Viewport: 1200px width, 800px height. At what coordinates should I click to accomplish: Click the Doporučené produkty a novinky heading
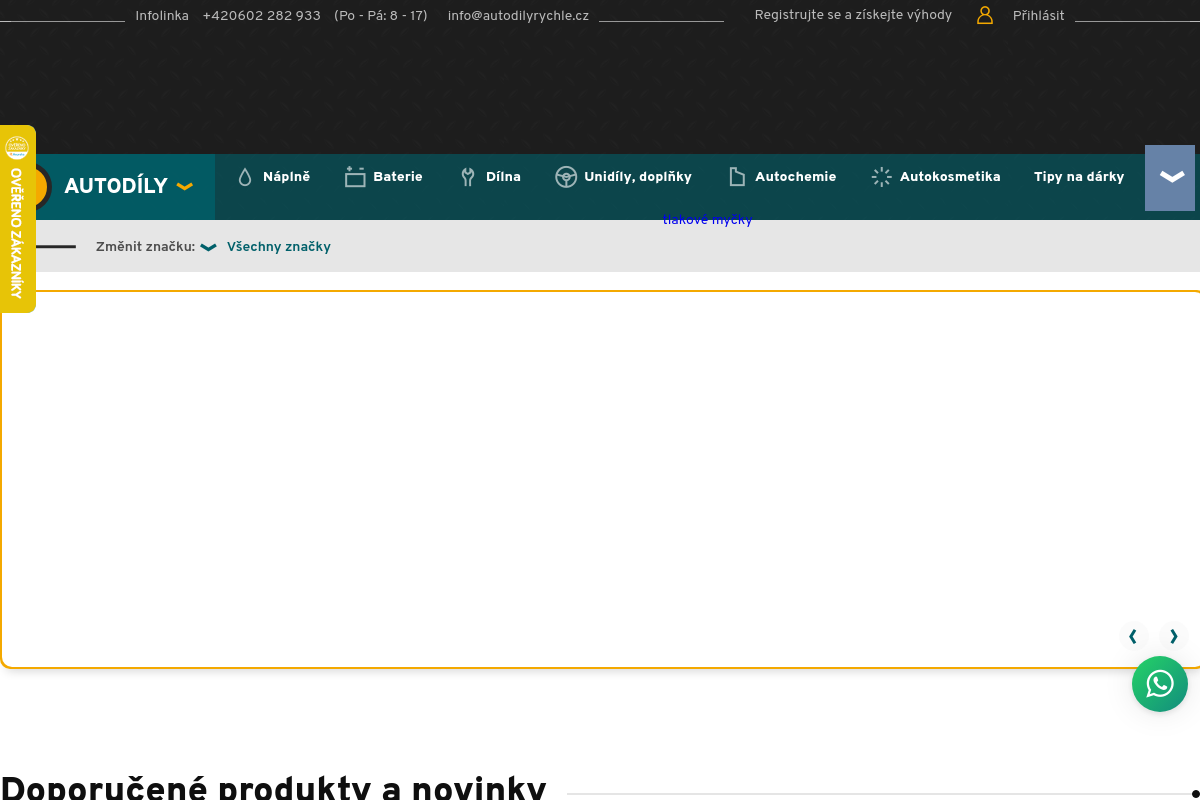point(273,788)
